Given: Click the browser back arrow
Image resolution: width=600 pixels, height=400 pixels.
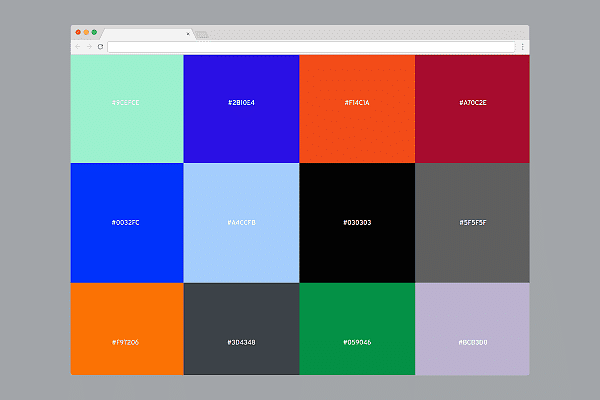Looking at the screenshot, I should pos(77,46).
